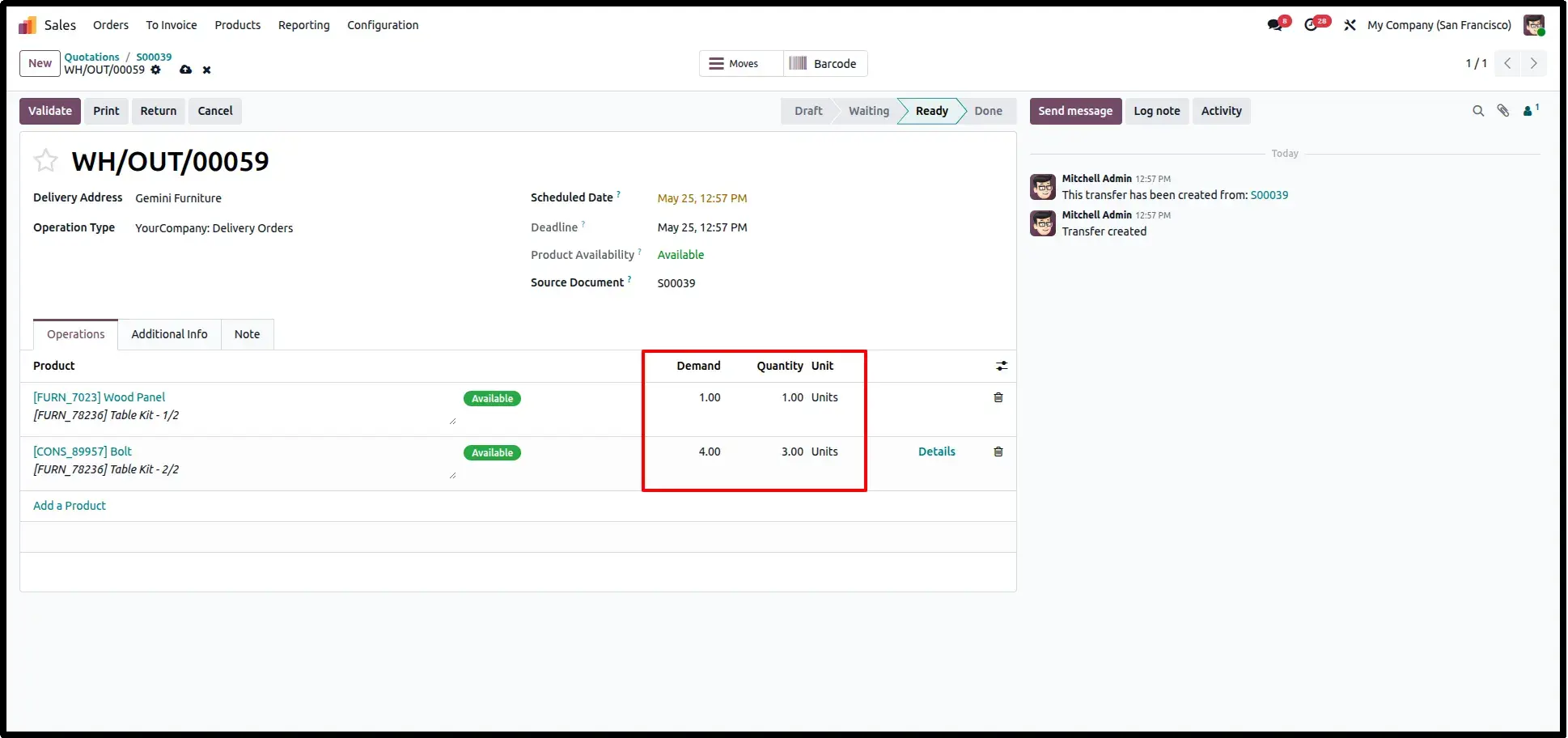Go to the next record arrow
The height and width of the screenshot is (738, 1568).
click(x=1534, y=63)
